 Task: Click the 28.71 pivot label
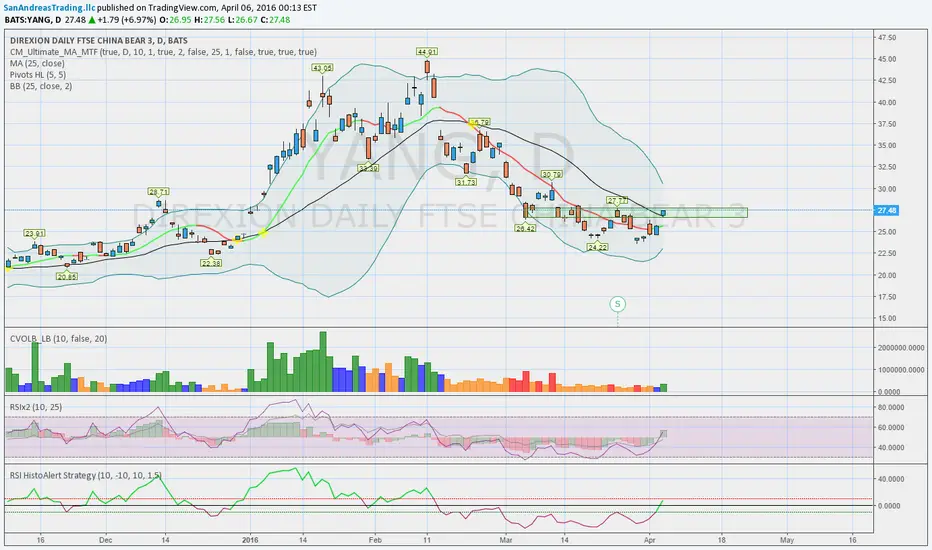159,191
